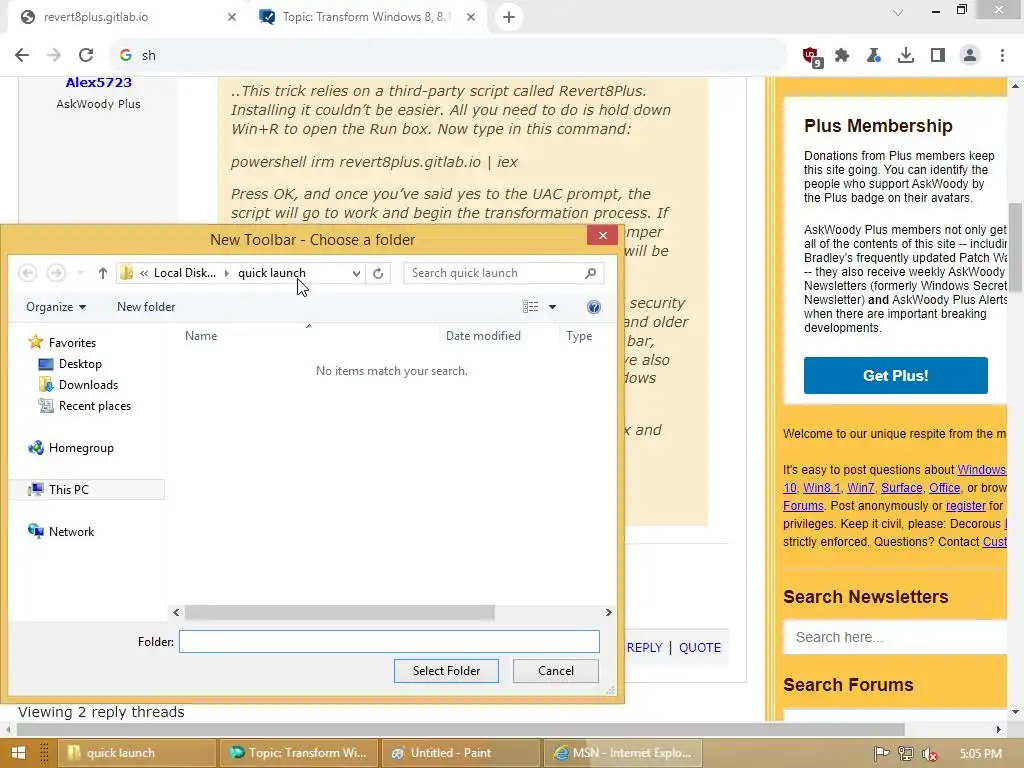
Task: Click the uBlock shield extension icon
Action: click(x=812, y=56)
